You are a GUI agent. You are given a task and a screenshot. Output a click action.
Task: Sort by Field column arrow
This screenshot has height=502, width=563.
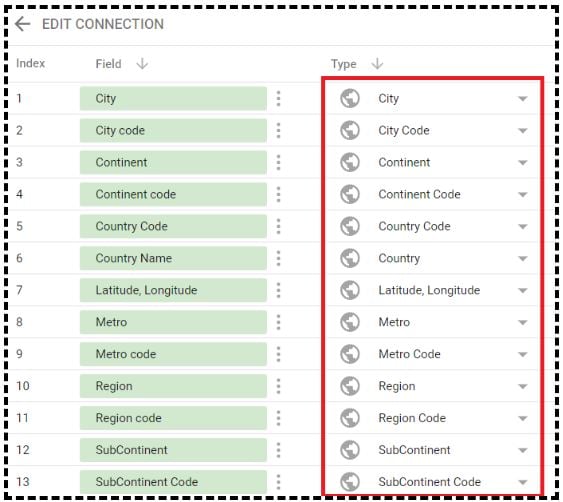pyautogui.click(x=142, y=64)
